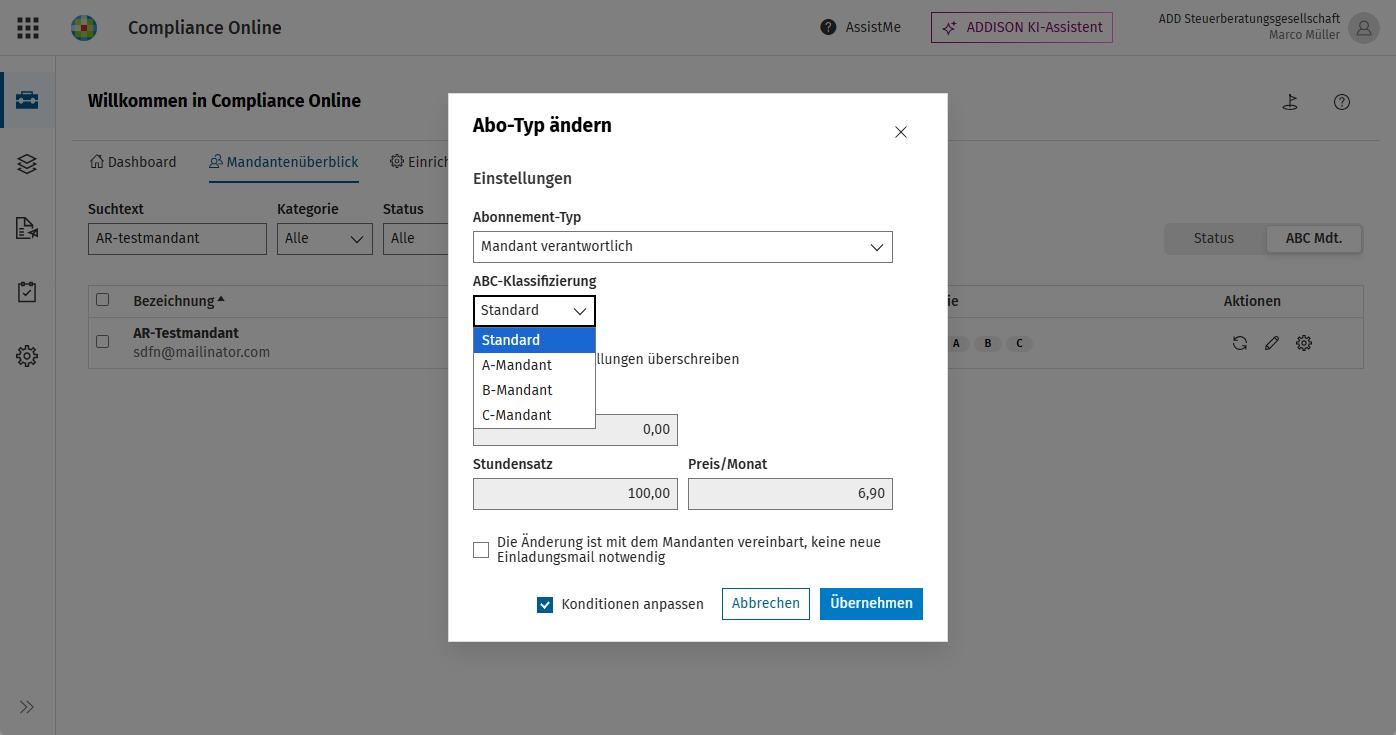Uncheck Konditionen anpassen
The width and height of the screenshot is (1396, 735).
(x=545, y=604)
